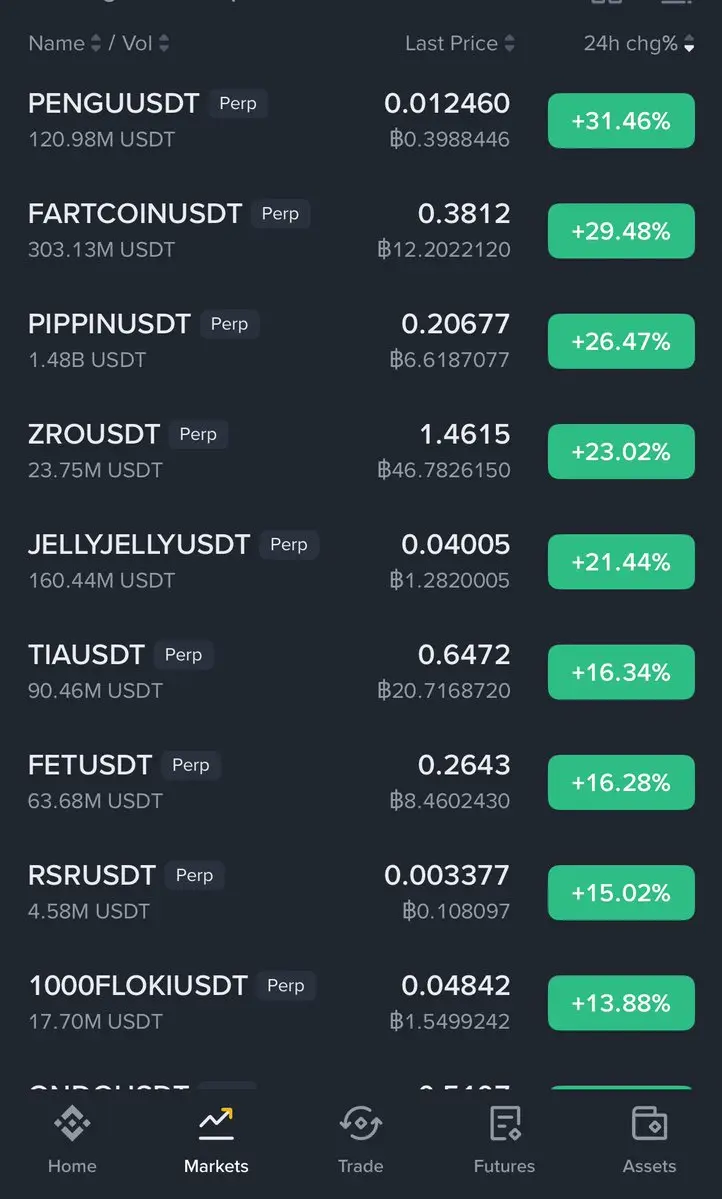Tap the +23.02% change badge for ZROUSDT
Image resolution: width=722 pixels, height=1199 pixels.
coord(621,451)
